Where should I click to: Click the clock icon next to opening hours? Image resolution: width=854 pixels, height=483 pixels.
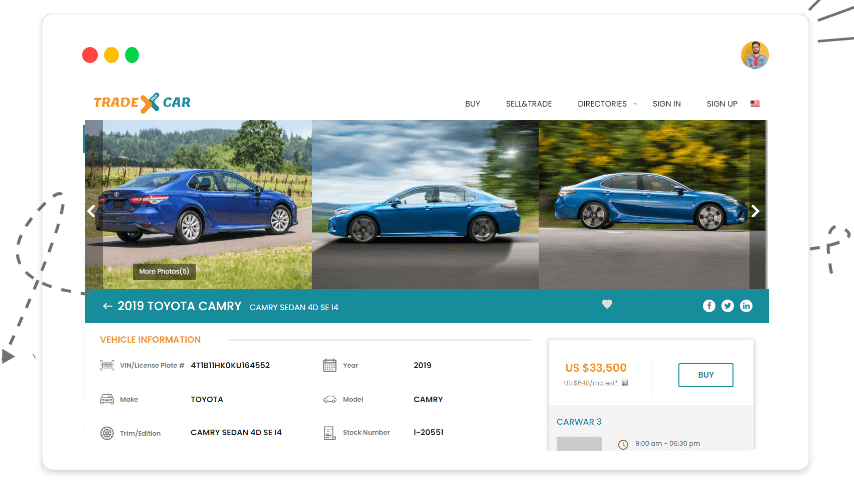pos(623,444)
